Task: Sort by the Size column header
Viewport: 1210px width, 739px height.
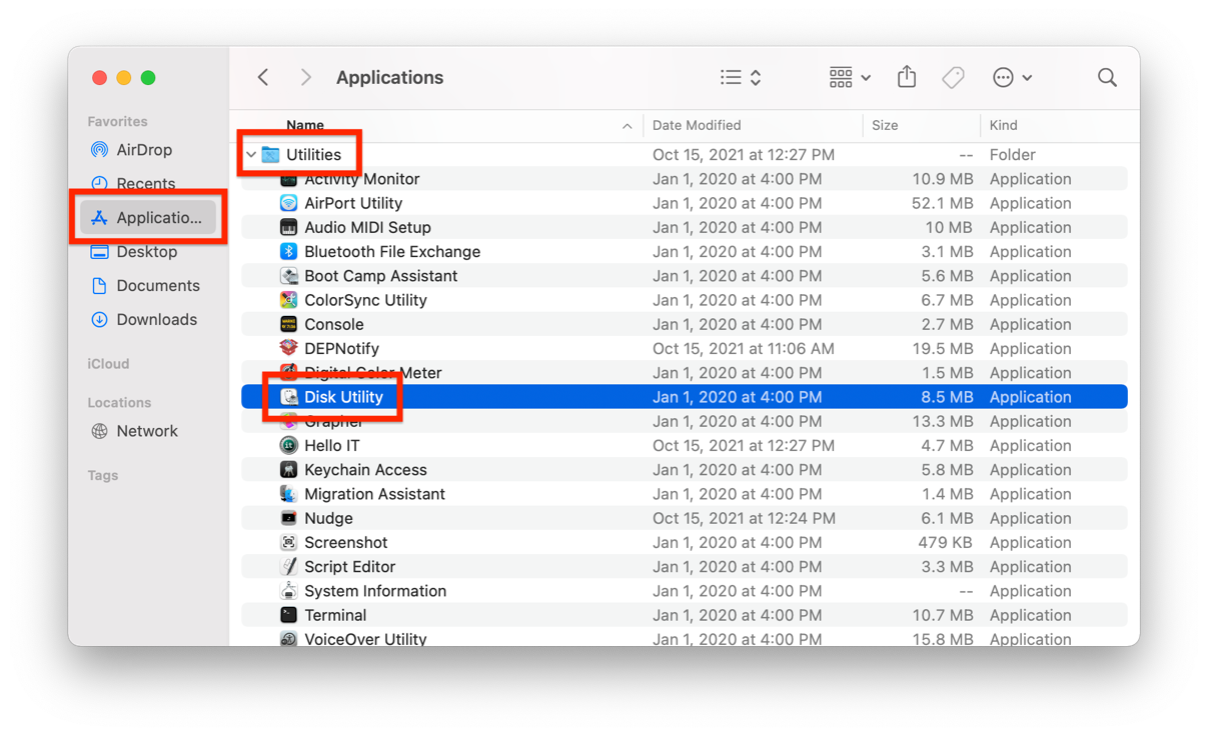Action: (885, 126)
